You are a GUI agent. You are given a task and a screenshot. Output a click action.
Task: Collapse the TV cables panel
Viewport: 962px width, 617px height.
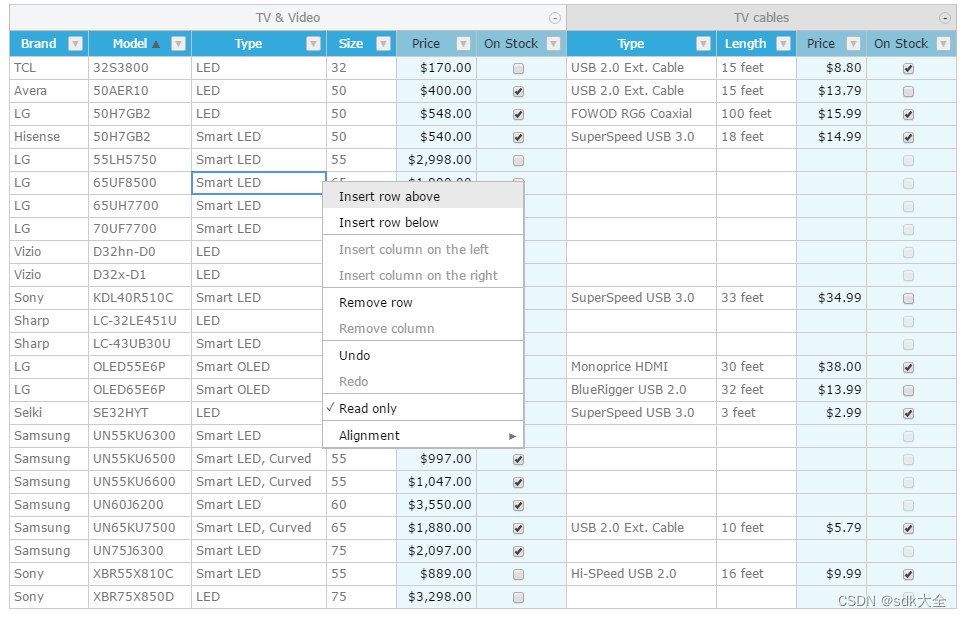(945, 17)
